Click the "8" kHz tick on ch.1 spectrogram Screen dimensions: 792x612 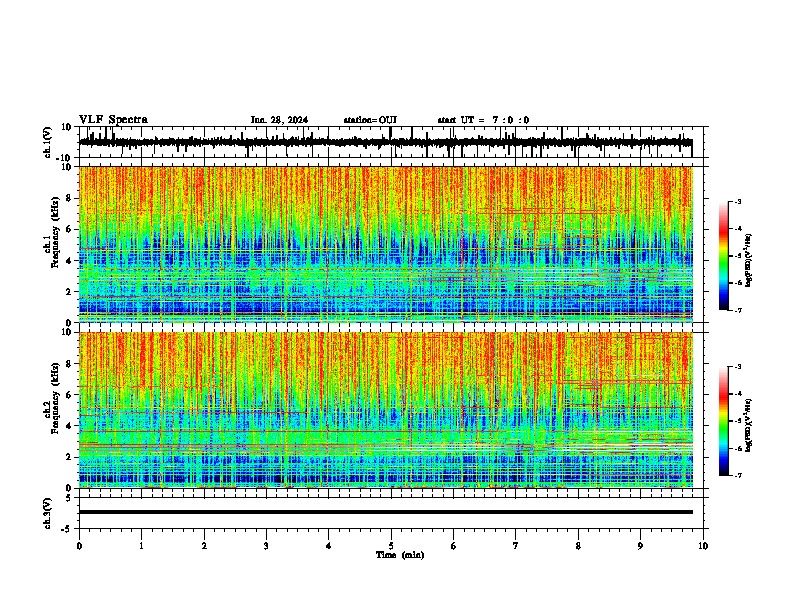(x=69, y=198)
